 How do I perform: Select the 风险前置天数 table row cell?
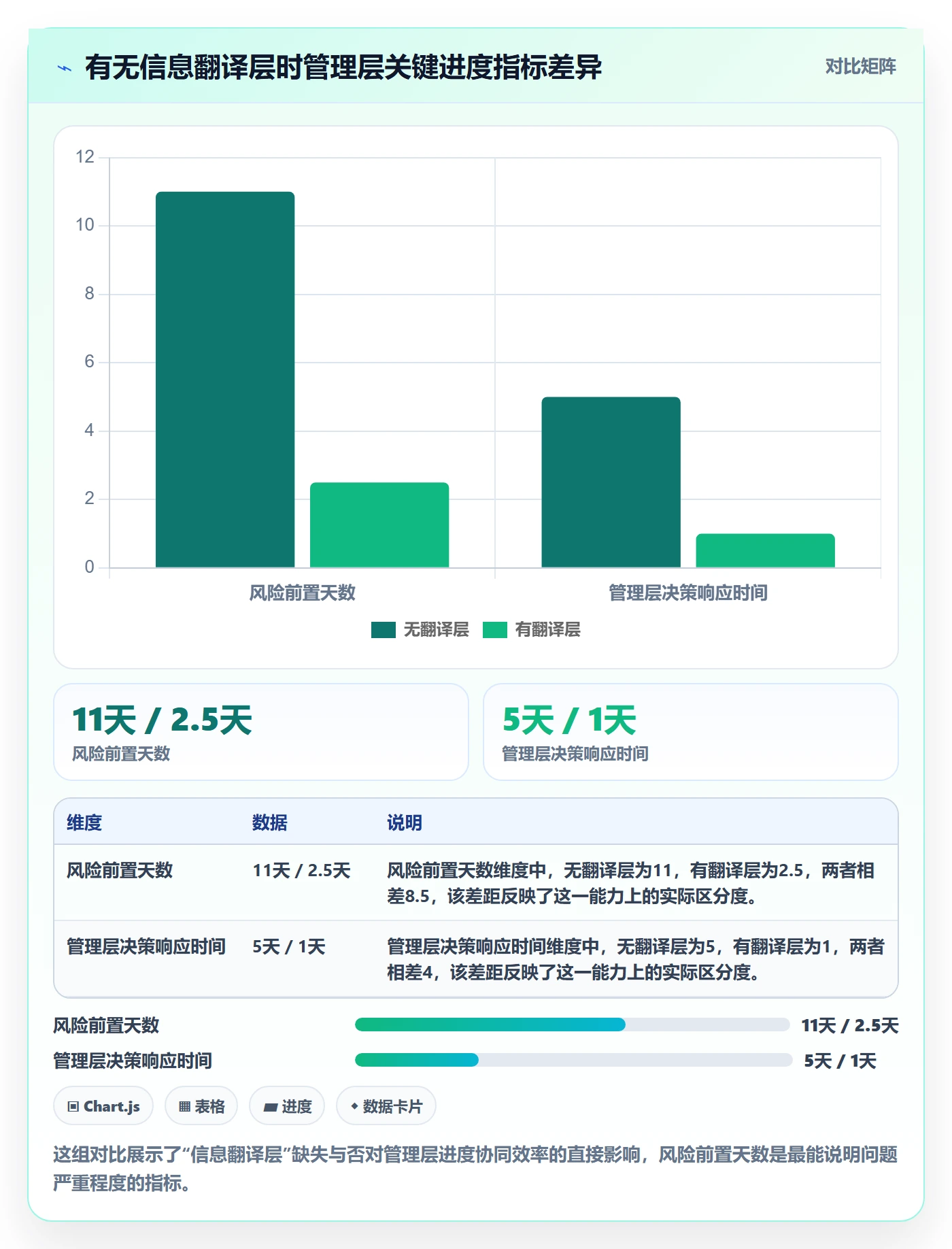pos(120,870)
